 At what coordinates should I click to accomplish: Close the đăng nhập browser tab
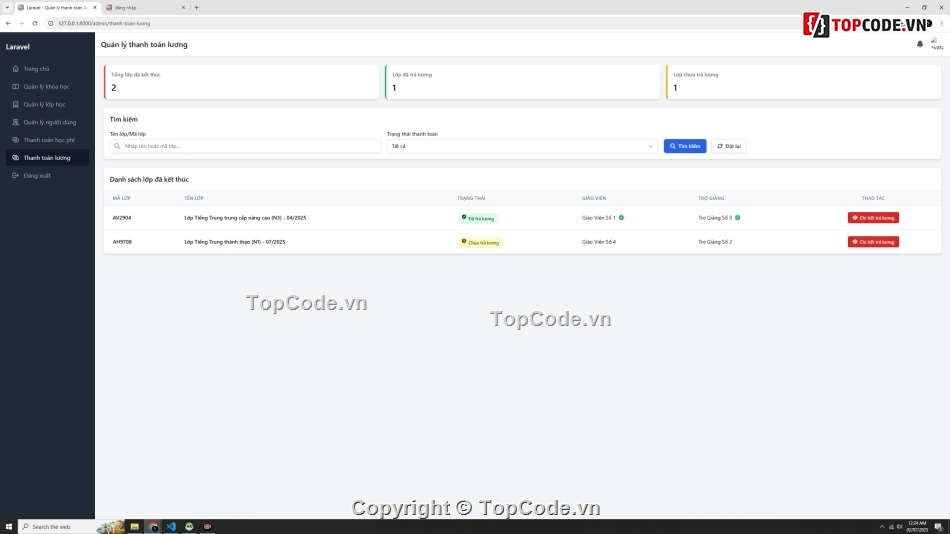click(183, 7)
